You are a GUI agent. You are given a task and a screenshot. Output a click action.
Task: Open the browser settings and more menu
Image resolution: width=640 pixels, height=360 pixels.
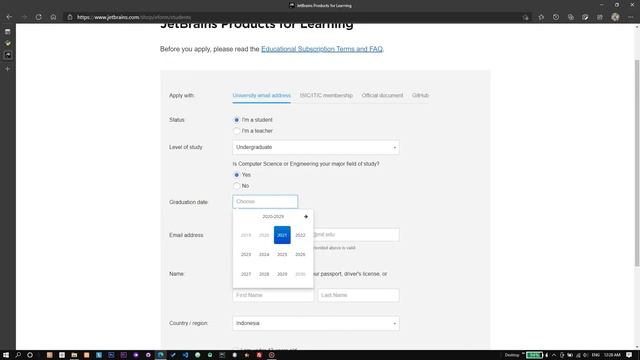(631, 17)
